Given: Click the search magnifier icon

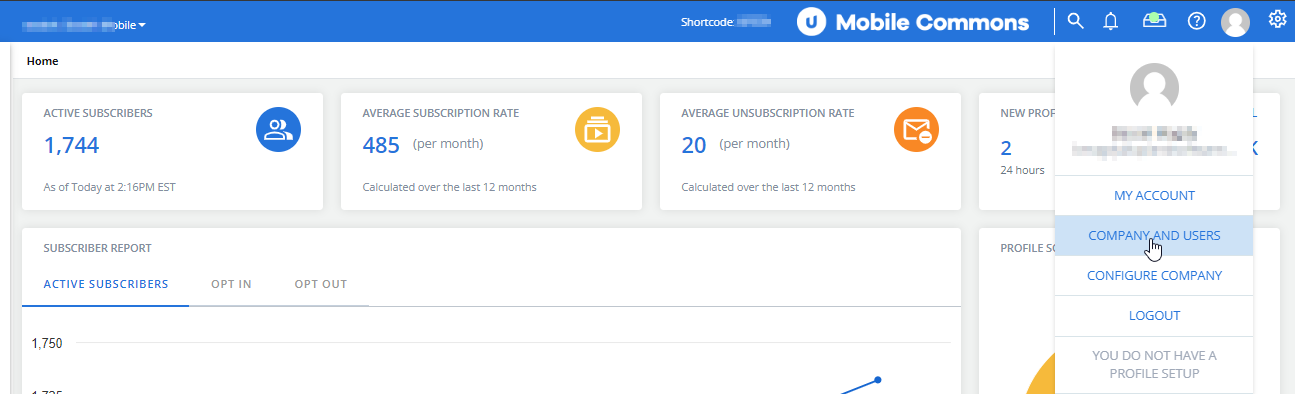Looking at the screenshot, I should (x=1075, y=20).
